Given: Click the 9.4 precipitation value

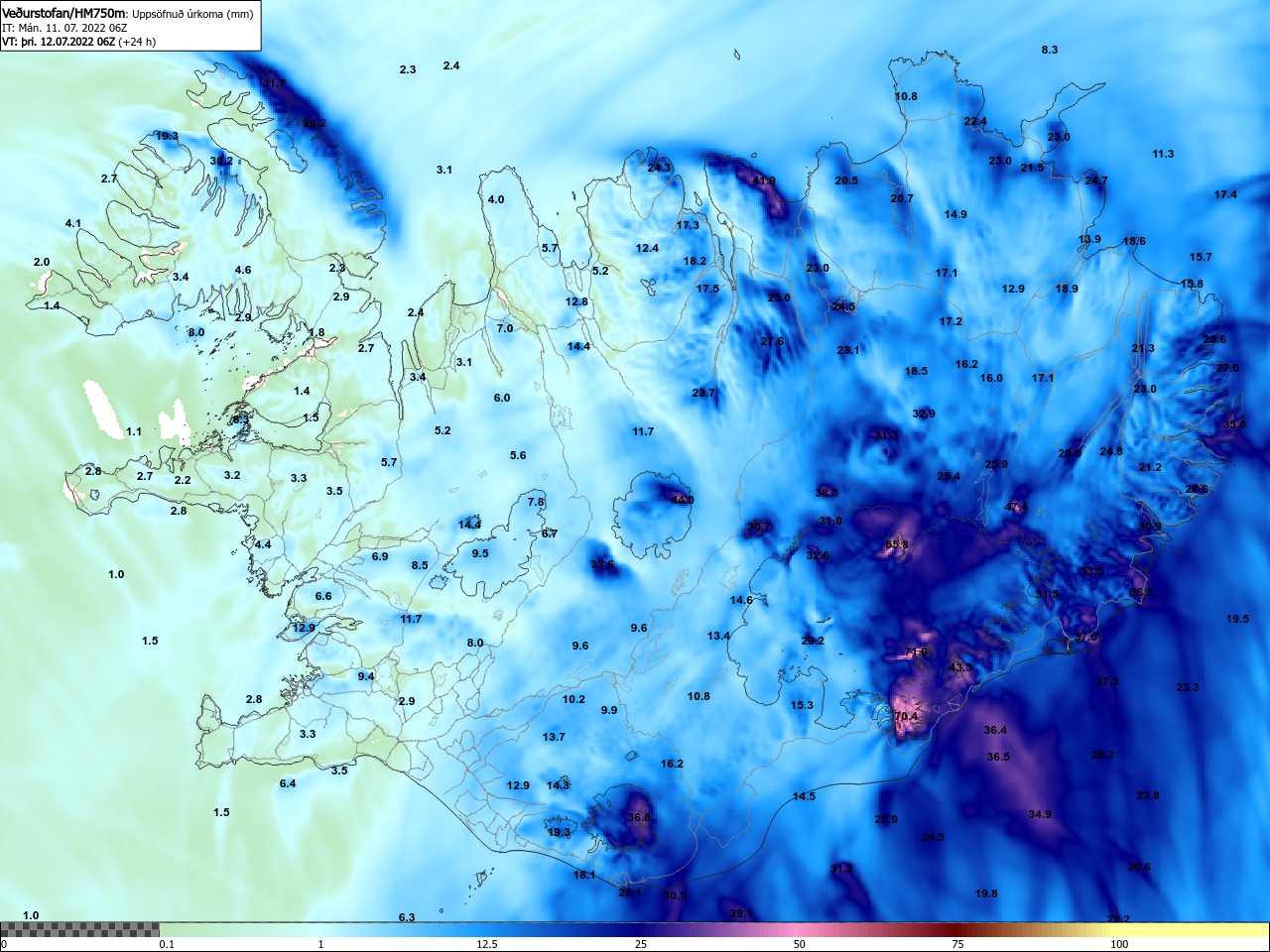Looking at the screenshot, I should coord(366,676).
